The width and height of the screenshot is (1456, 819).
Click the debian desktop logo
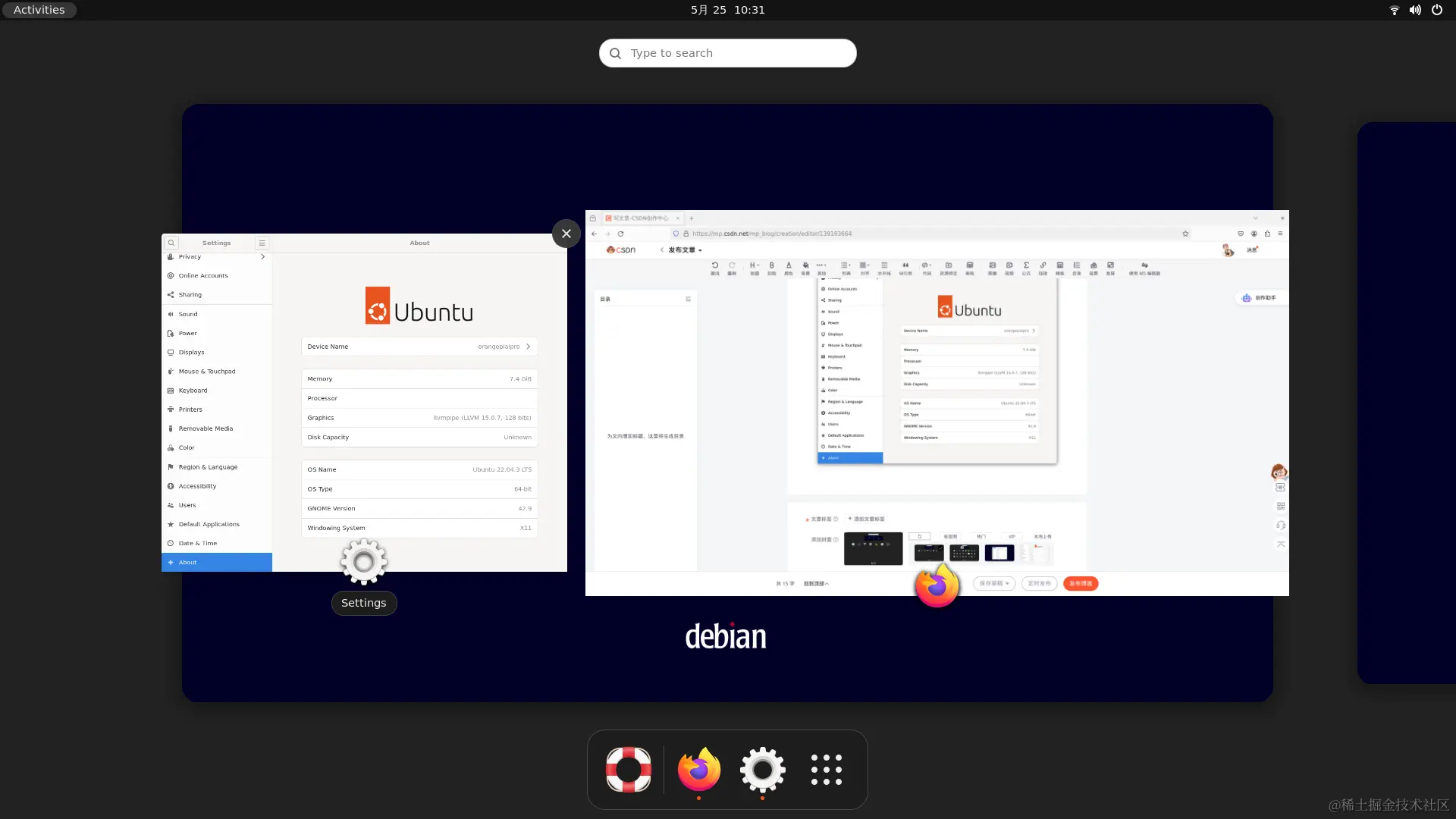726,637
